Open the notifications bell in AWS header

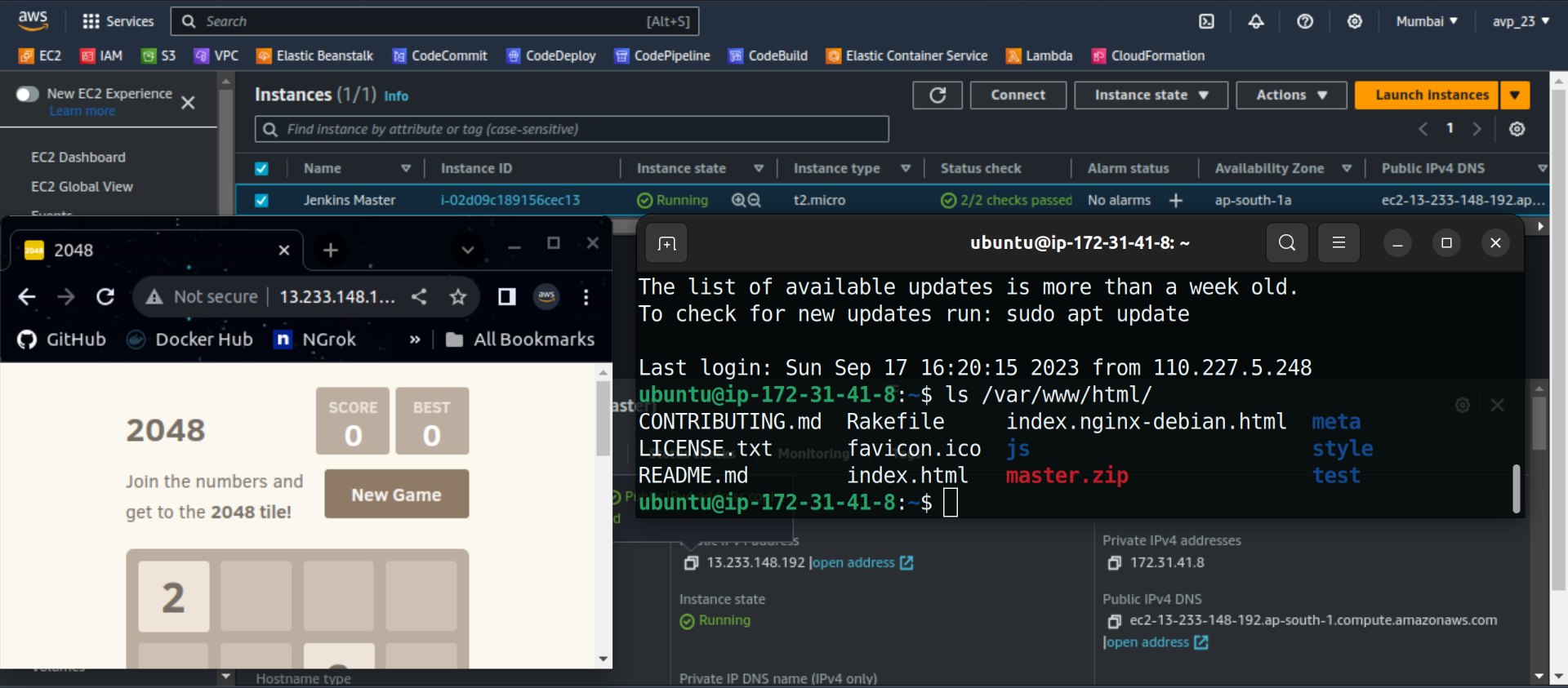tap(1256, 21)
